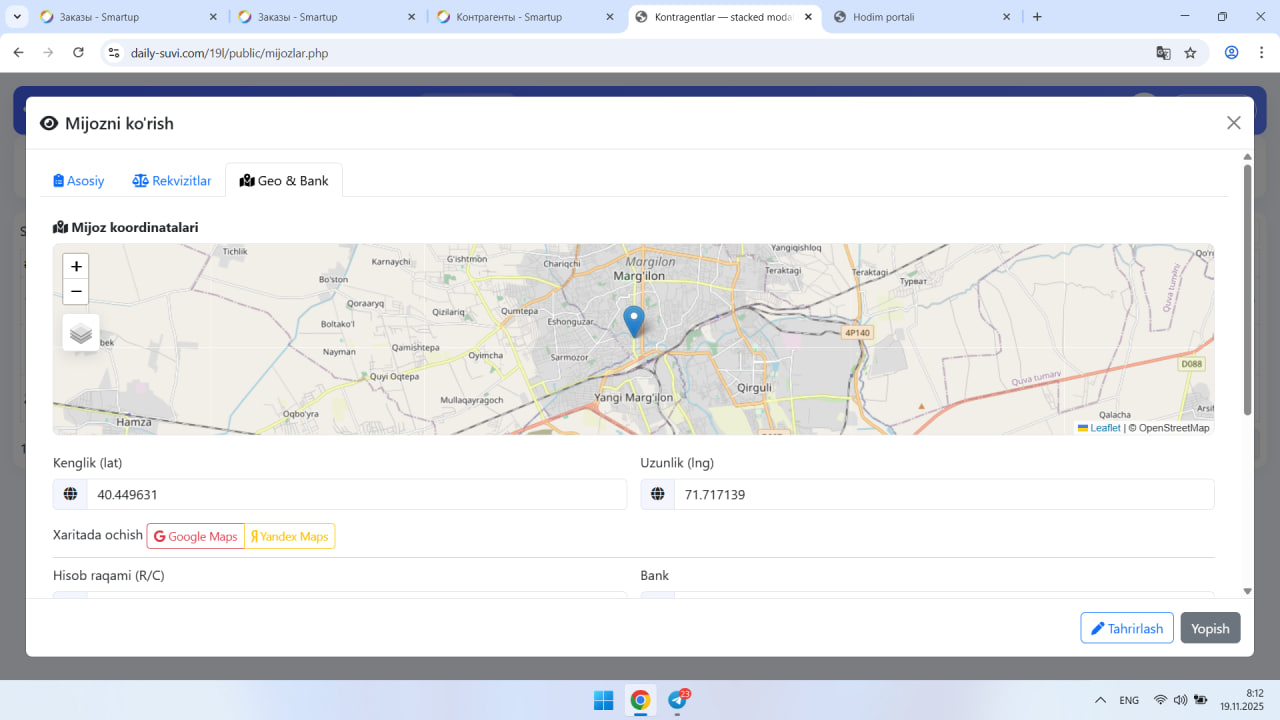Open location in Google Maps
The image size is (1280, 720).
pyautogui.click(x=196, y=536)
